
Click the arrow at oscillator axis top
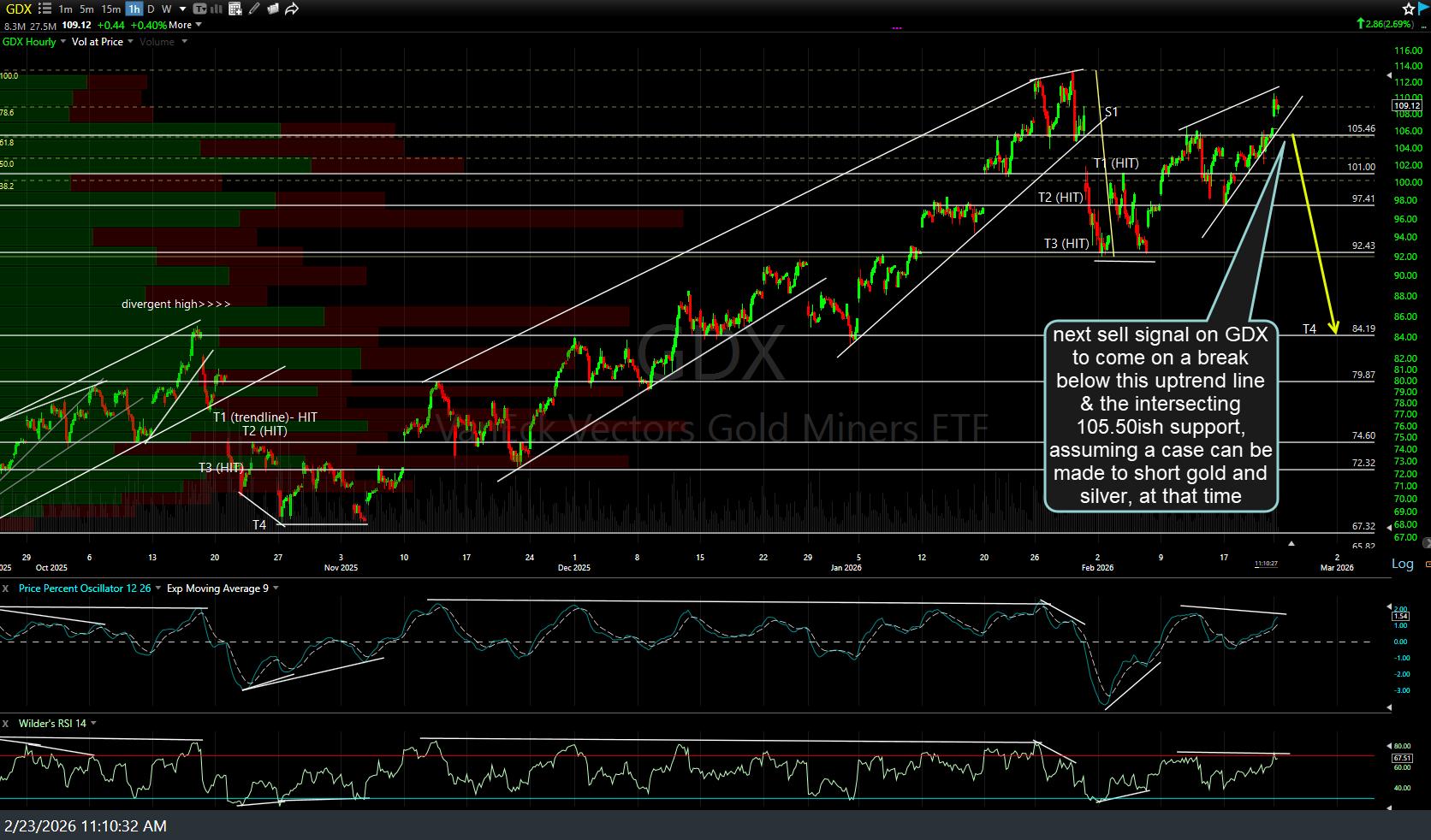click(x=1389, y=606)
